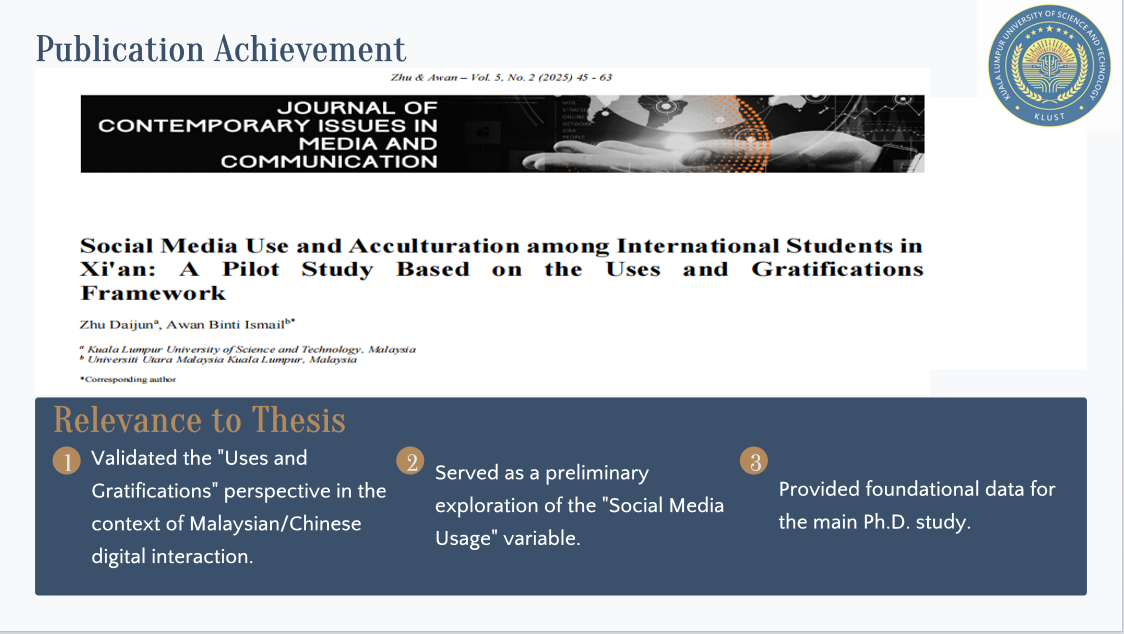The image size is (1124, 634).
Task: Click the word "Framework" in the paper title
Action: 153,294
